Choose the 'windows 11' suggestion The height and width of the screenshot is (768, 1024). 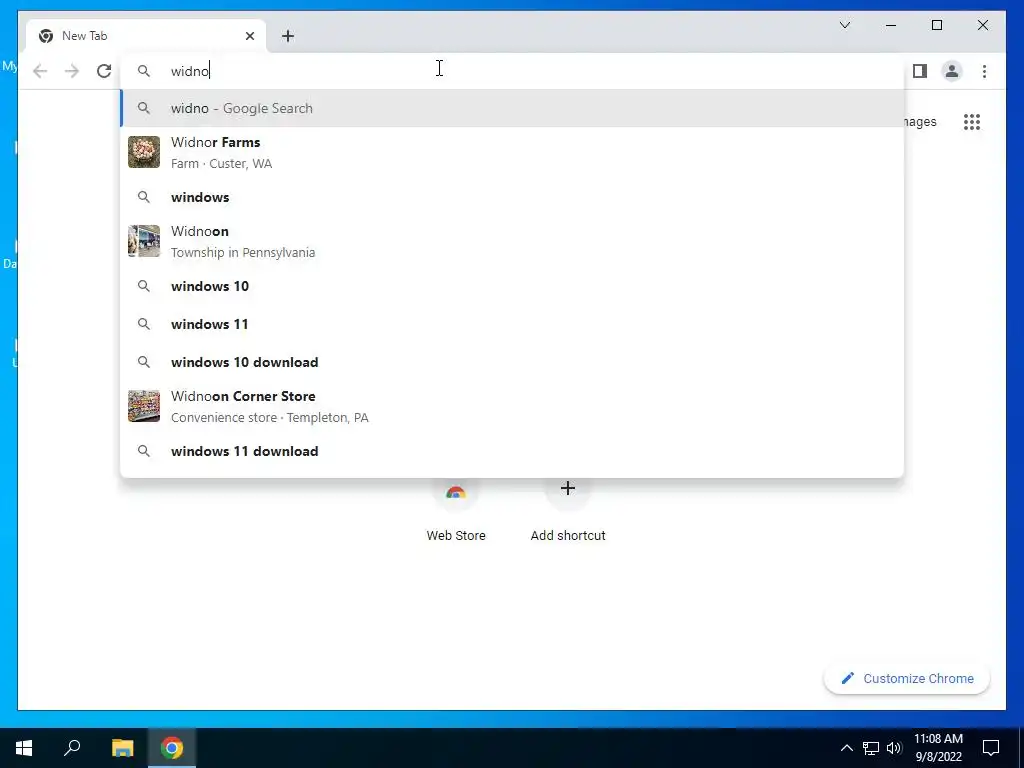[x=512, y=324]
